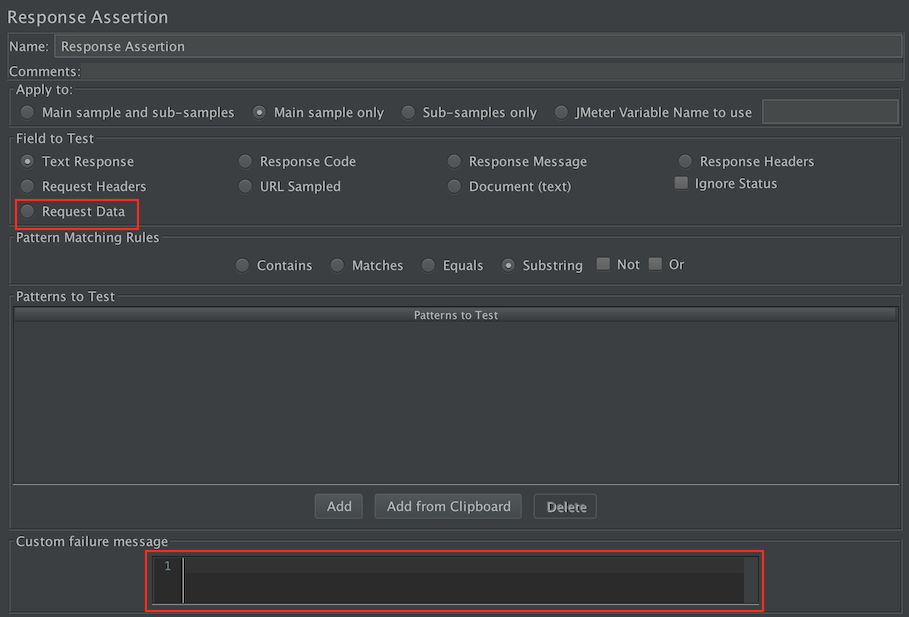
Task: Select the Request Data radio button
Action: click(28, 212)
